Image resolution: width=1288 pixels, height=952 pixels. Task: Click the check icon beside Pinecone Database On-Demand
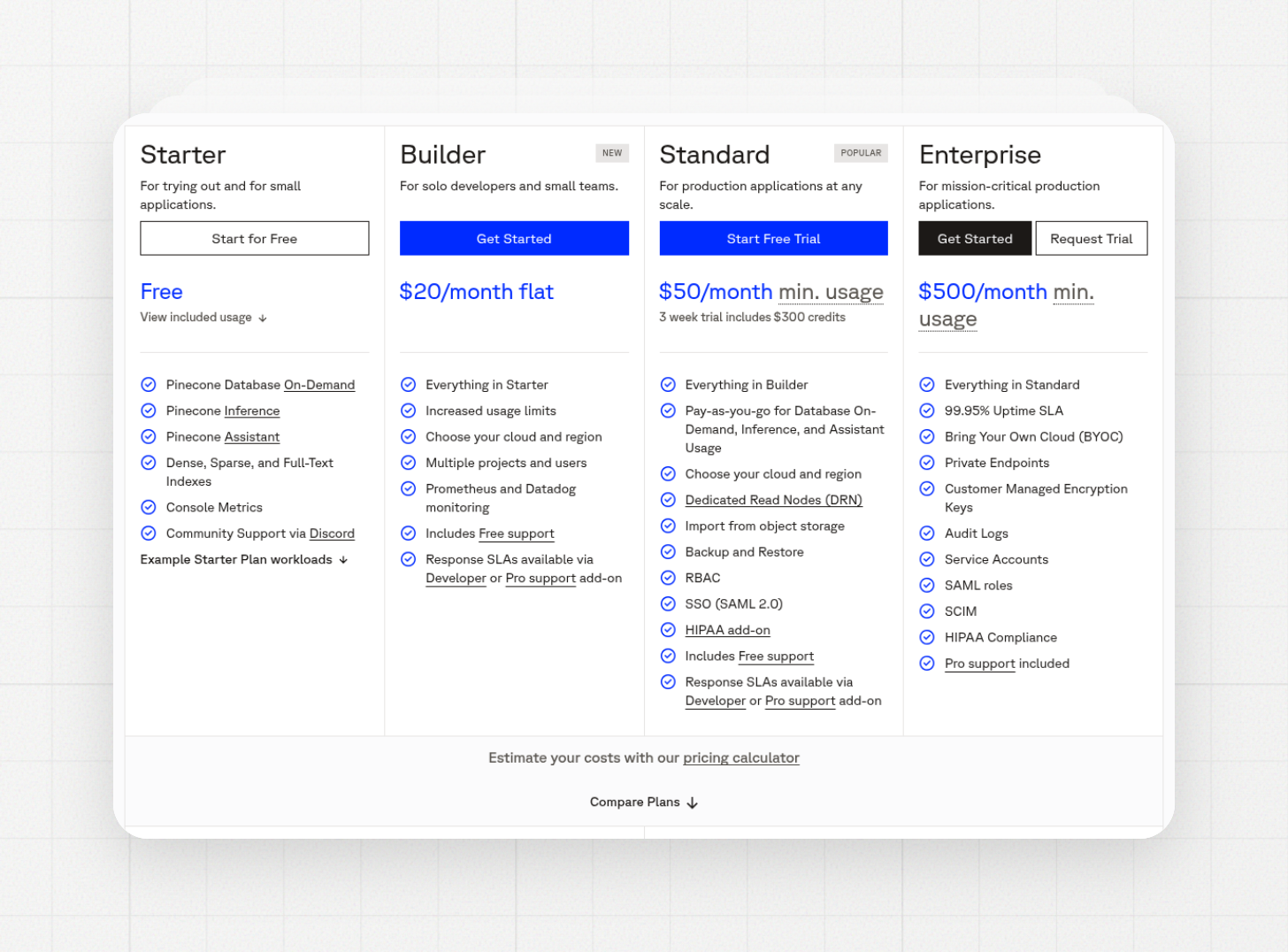[149, 385]
